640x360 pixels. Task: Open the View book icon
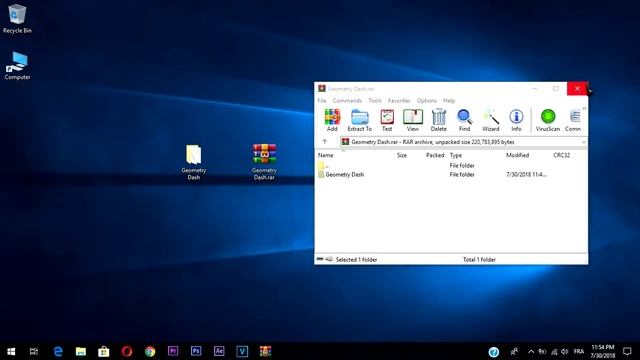[413, 120]
